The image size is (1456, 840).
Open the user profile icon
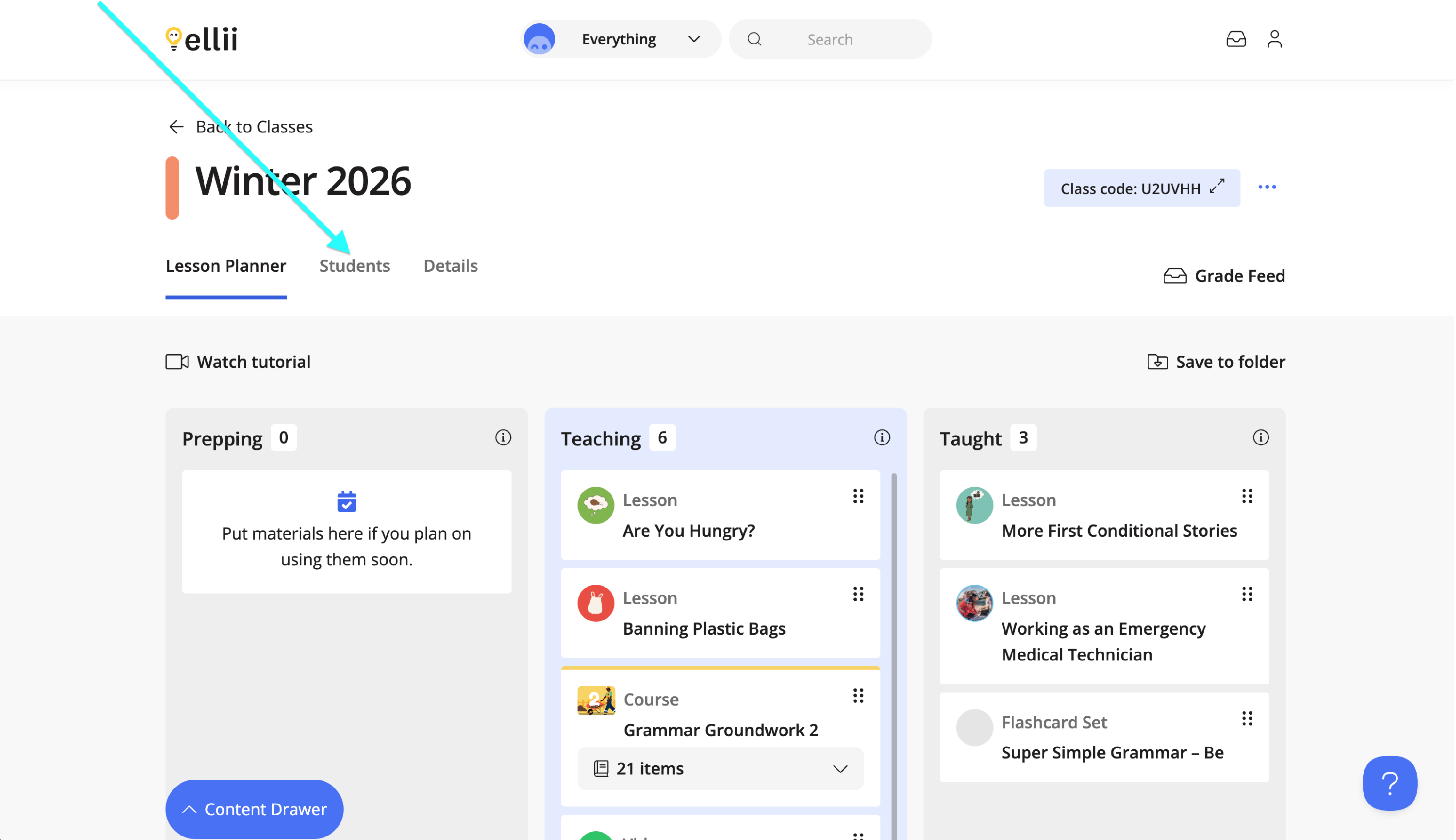[x=1274, y=39]
